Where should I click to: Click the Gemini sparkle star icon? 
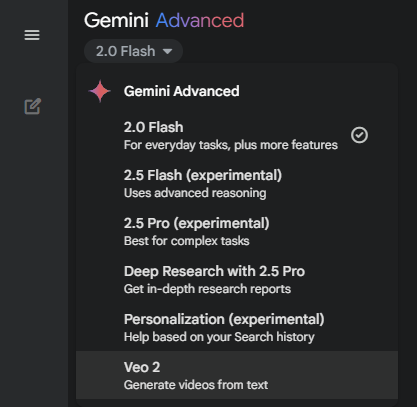pyautogui.click(x=100, y=91)
